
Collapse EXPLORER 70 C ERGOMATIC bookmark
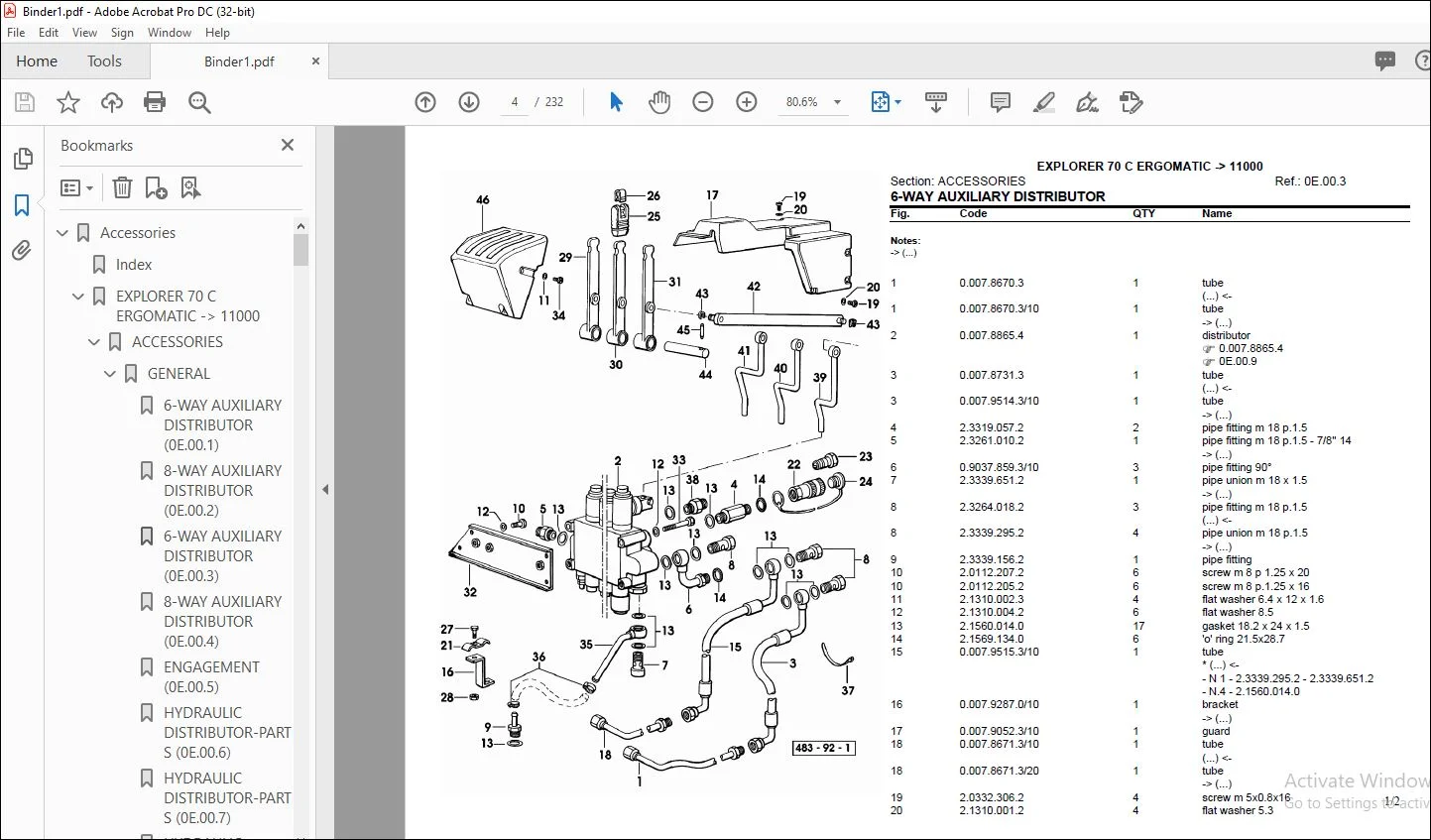point(78,297)
